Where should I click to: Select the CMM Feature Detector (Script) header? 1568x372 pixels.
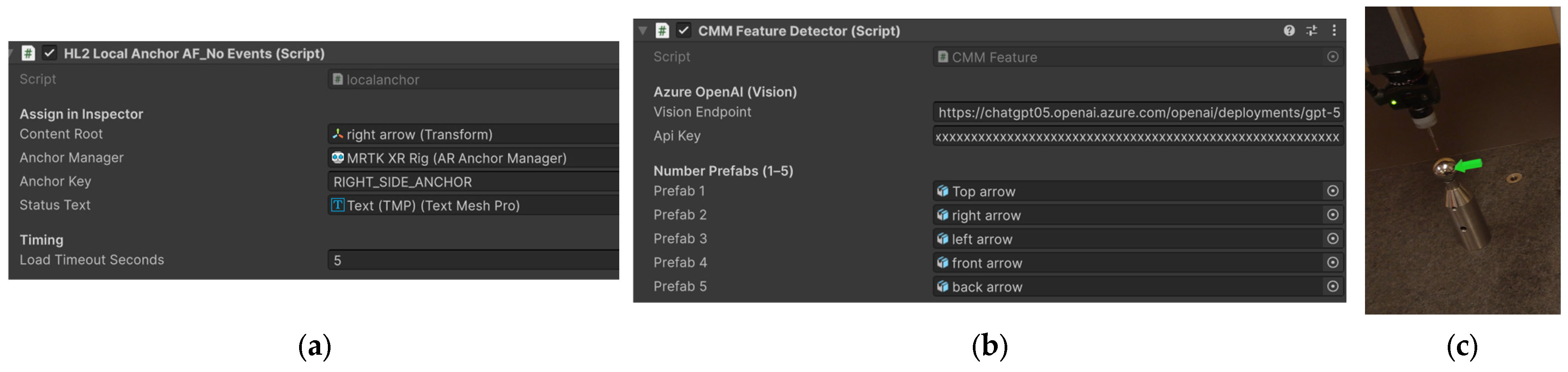[x=799, y=31]
